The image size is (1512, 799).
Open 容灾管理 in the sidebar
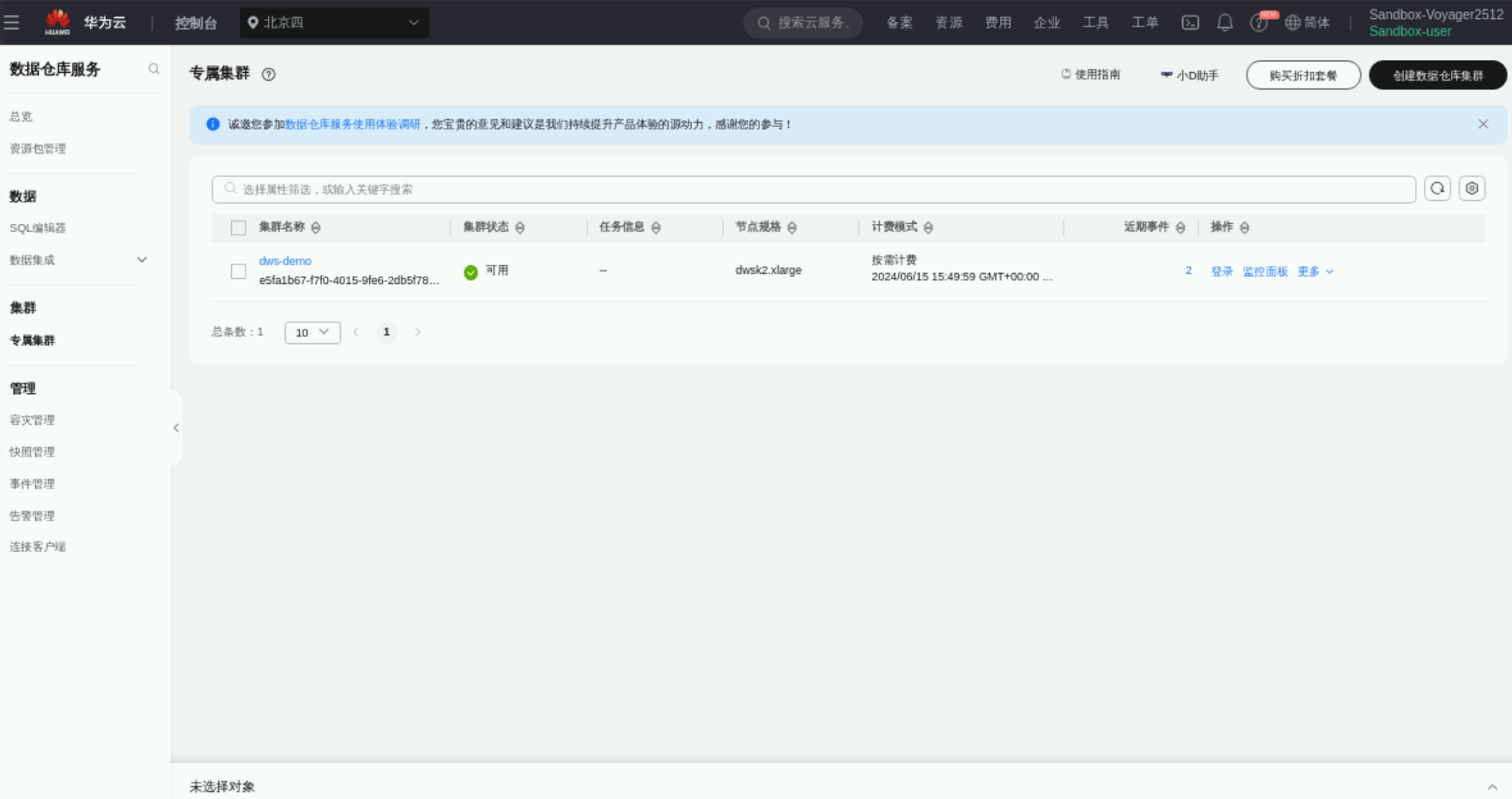point(33,421)
